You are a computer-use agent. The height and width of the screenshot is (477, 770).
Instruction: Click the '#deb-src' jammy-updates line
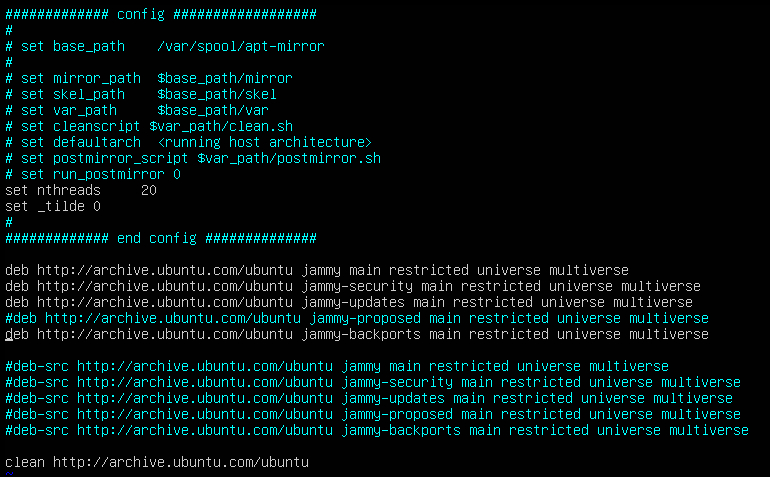(369, 398)
